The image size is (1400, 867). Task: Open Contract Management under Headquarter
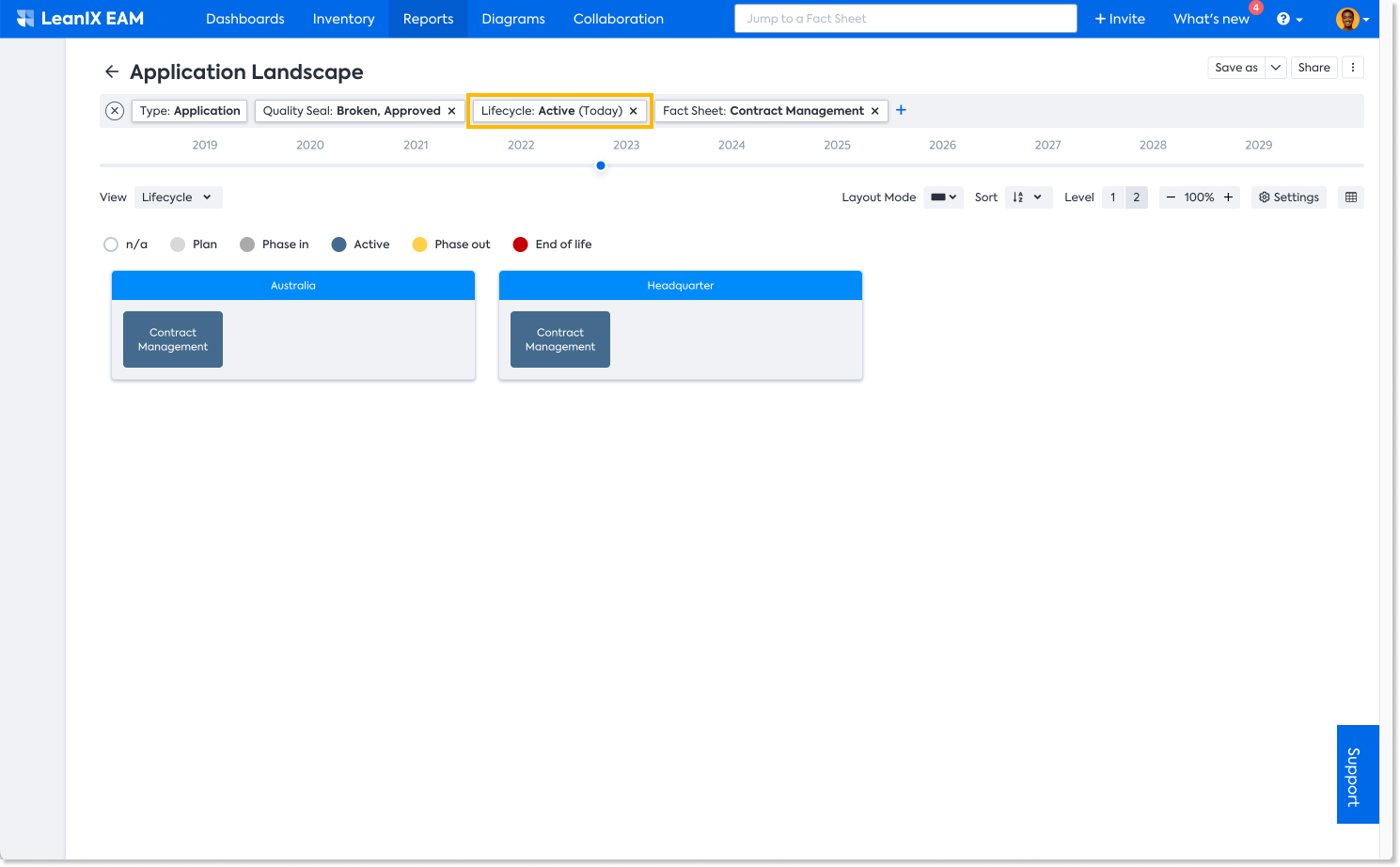(560, 339)
